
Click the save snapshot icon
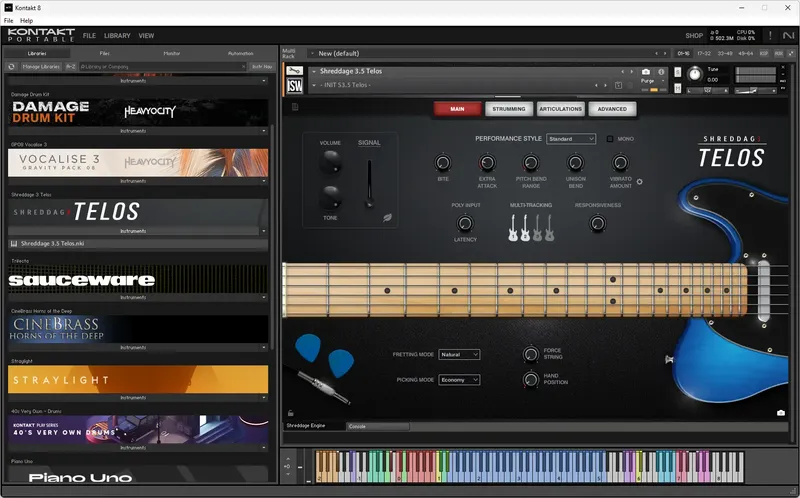618,85
